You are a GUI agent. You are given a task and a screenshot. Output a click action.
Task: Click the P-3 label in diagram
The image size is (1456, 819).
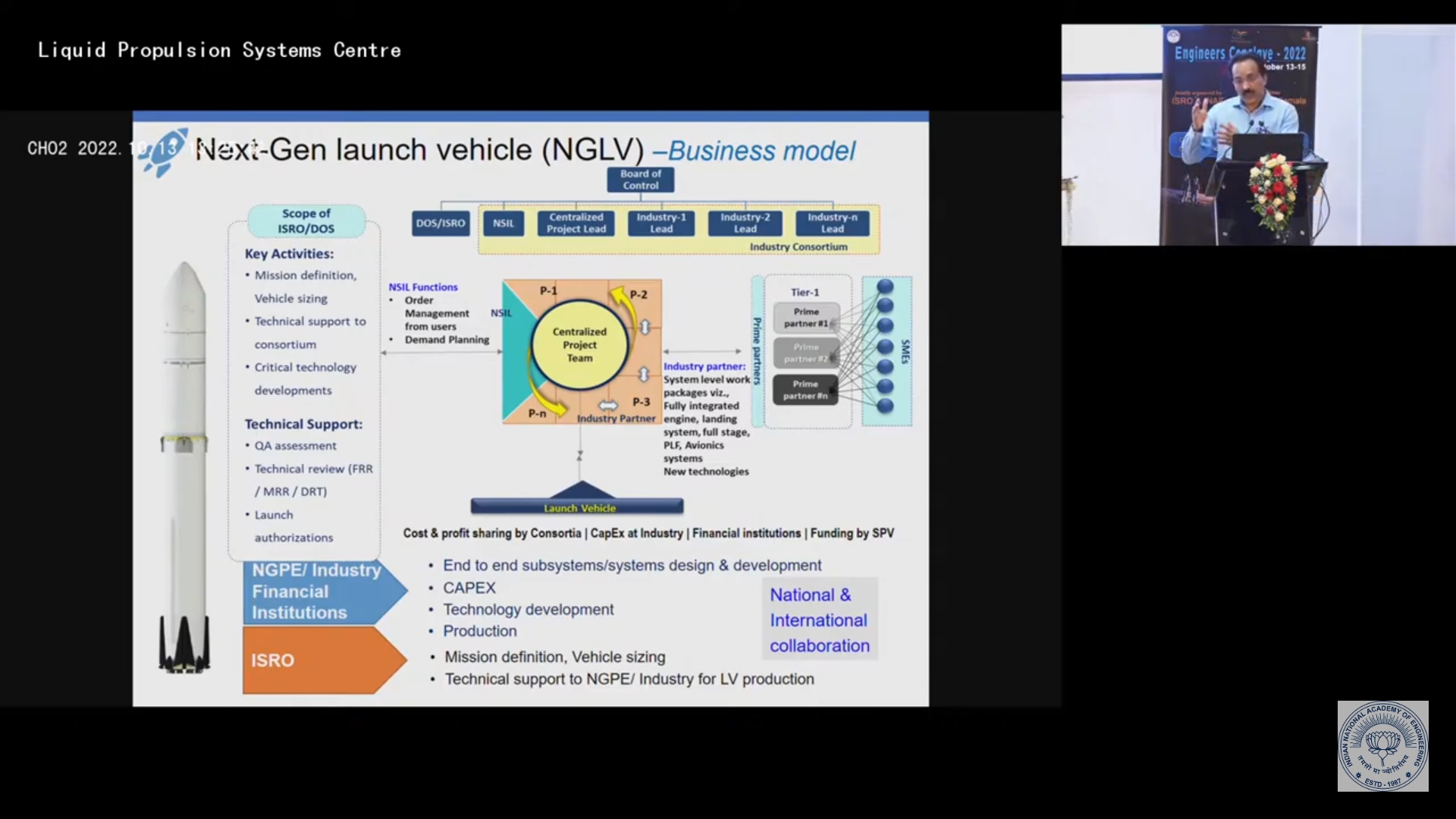(x=642, y=402)
